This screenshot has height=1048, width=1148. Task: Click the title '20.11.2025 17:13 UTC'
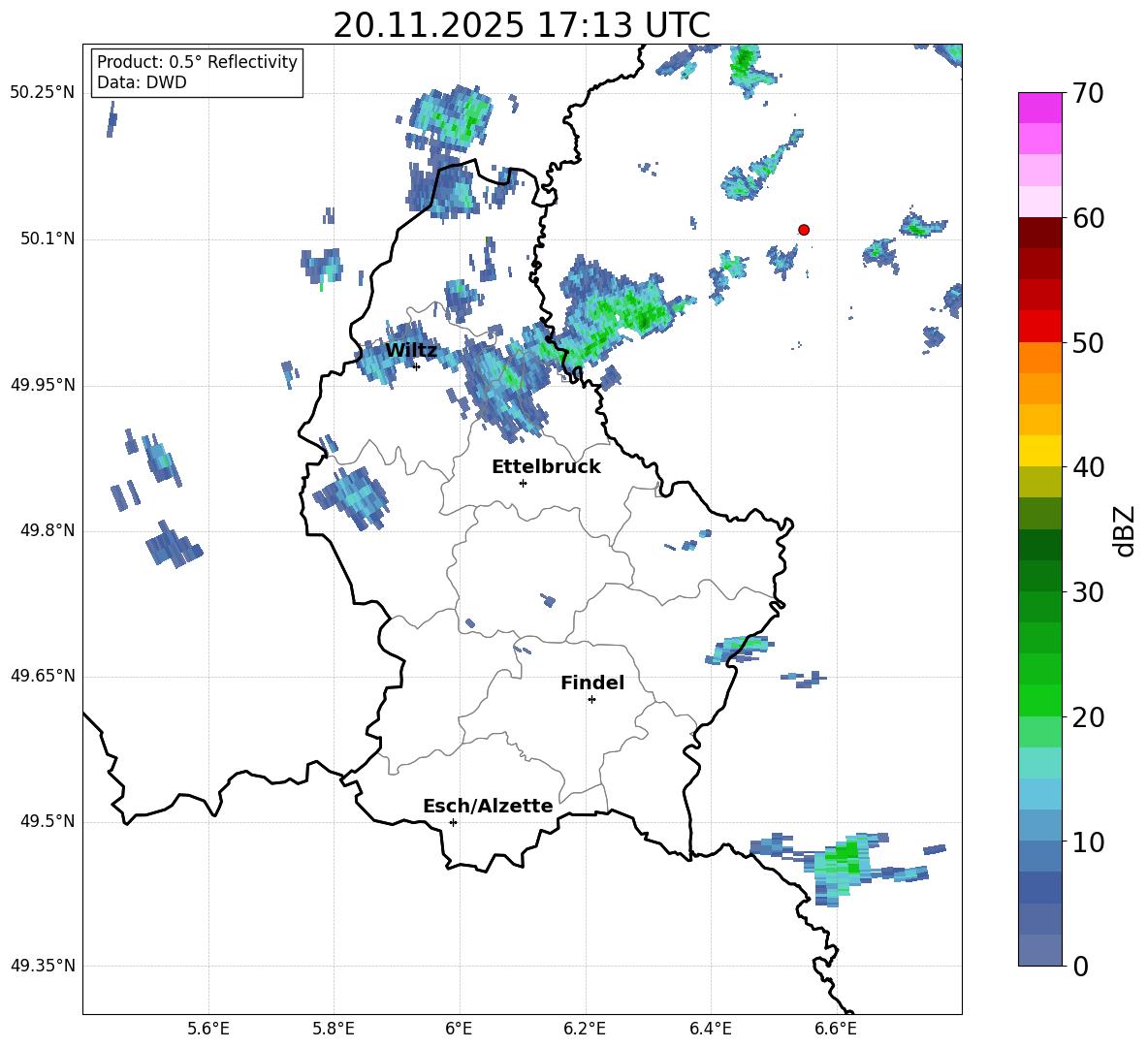coord(522,25)
